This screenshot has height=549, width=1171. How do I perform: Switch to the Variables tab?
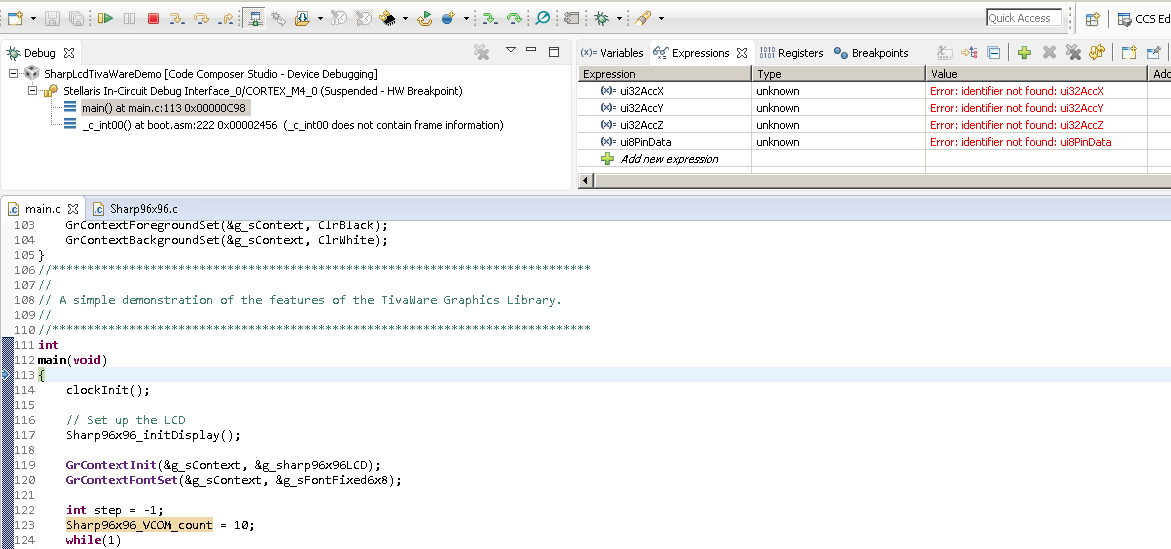(612, 53)
